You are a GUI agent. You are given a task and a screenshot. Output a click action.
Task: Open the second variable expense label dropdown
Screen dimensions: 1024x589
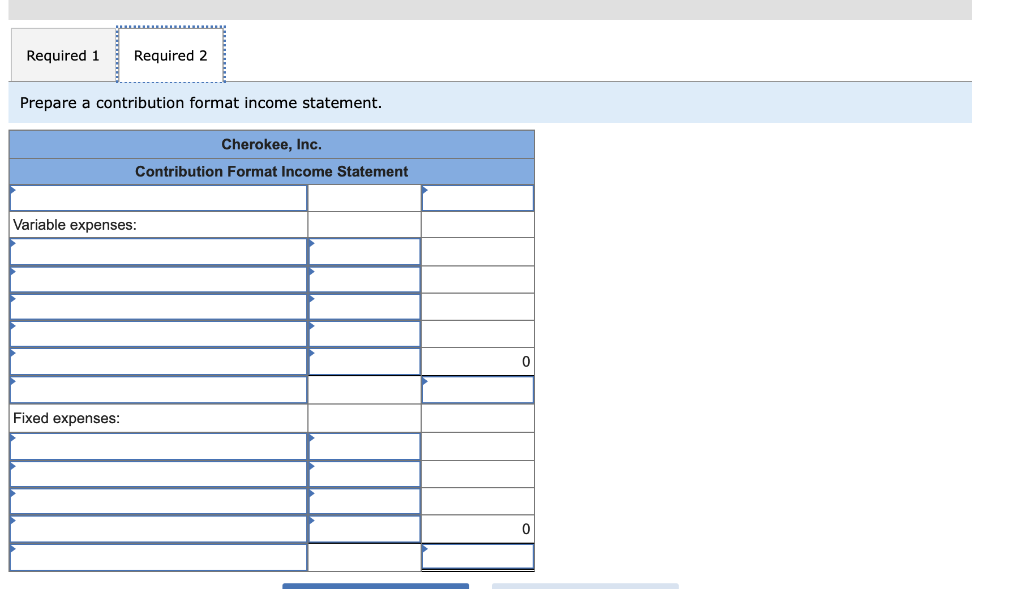click(157, 279)
